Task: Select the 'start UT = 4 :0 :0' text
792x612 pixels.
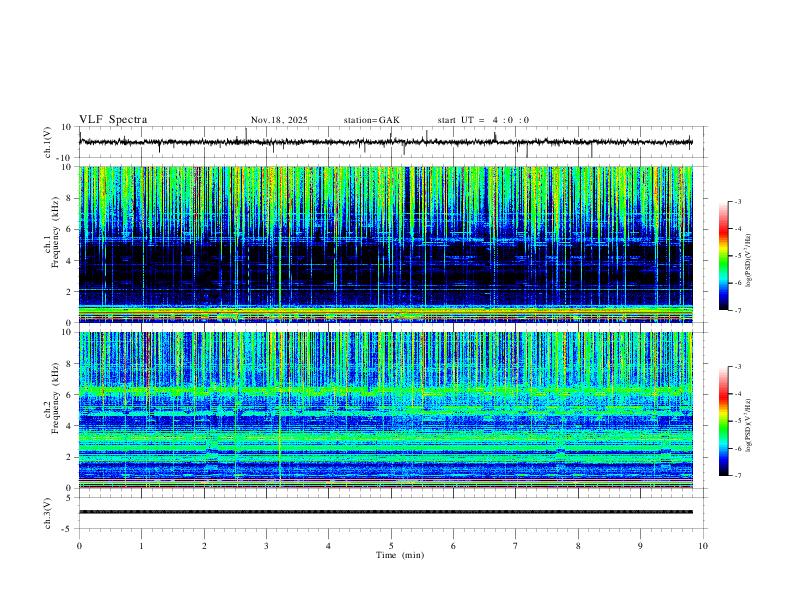Action: (483, 120)
